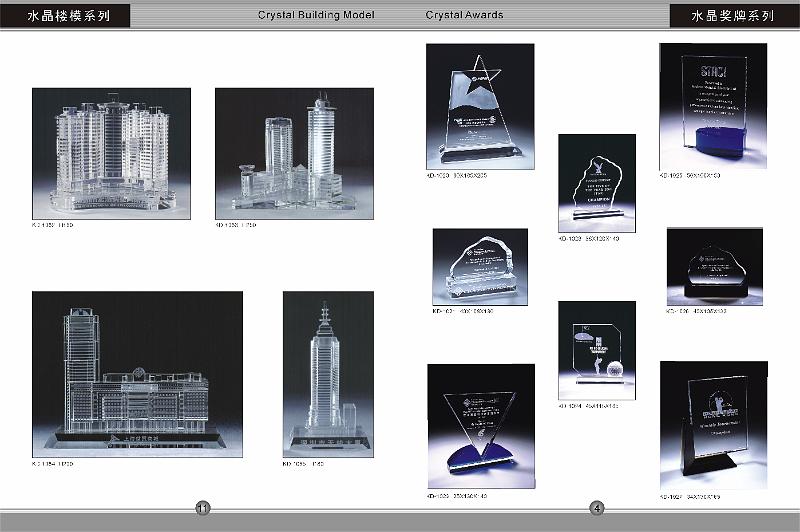Click the "Crystal Building Model" header text
The height and width of the screenshot is (532, 800).
click(316, 15)
